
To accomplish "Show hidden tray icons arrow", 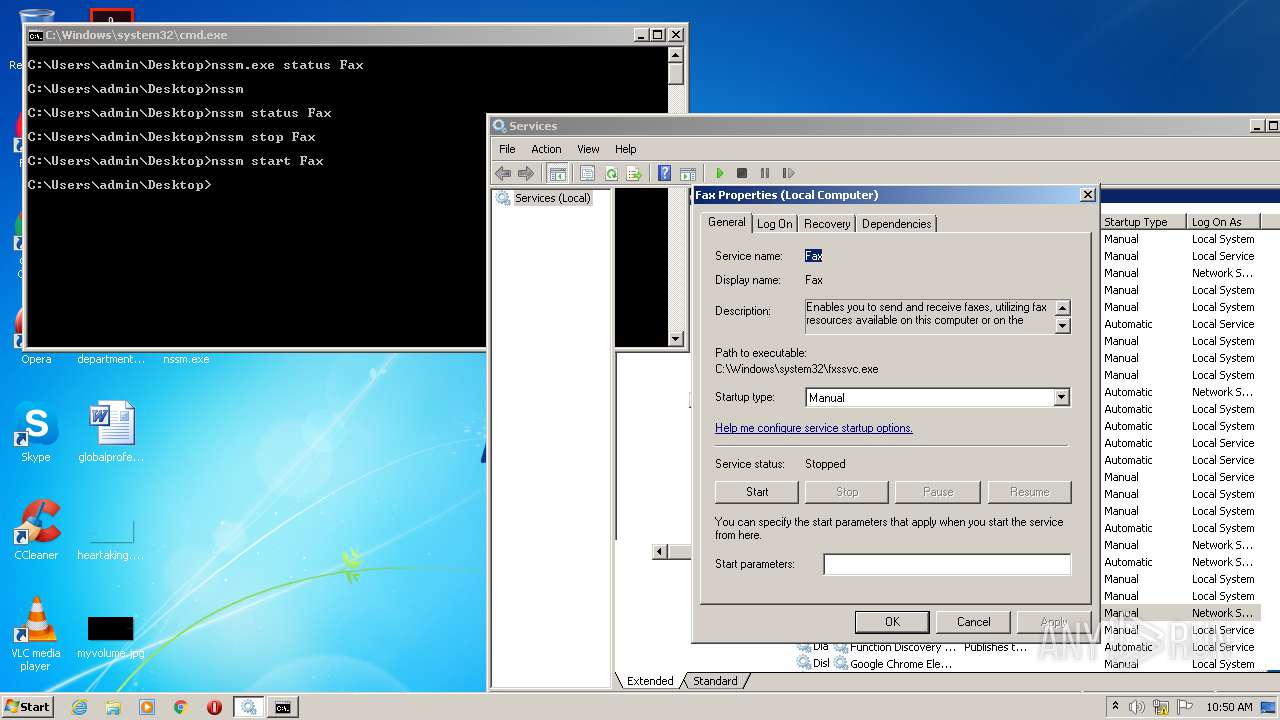I will click(1115, 707).
